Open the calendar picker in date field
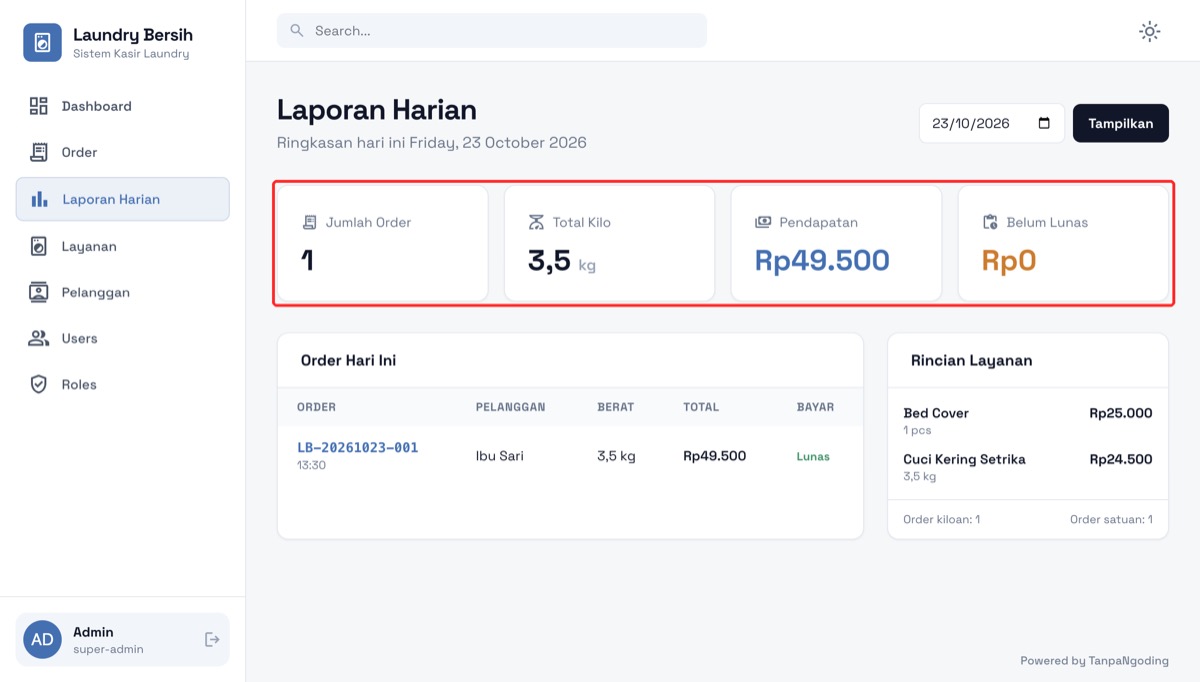The image size is (1200, 682). click(1044, 123)
